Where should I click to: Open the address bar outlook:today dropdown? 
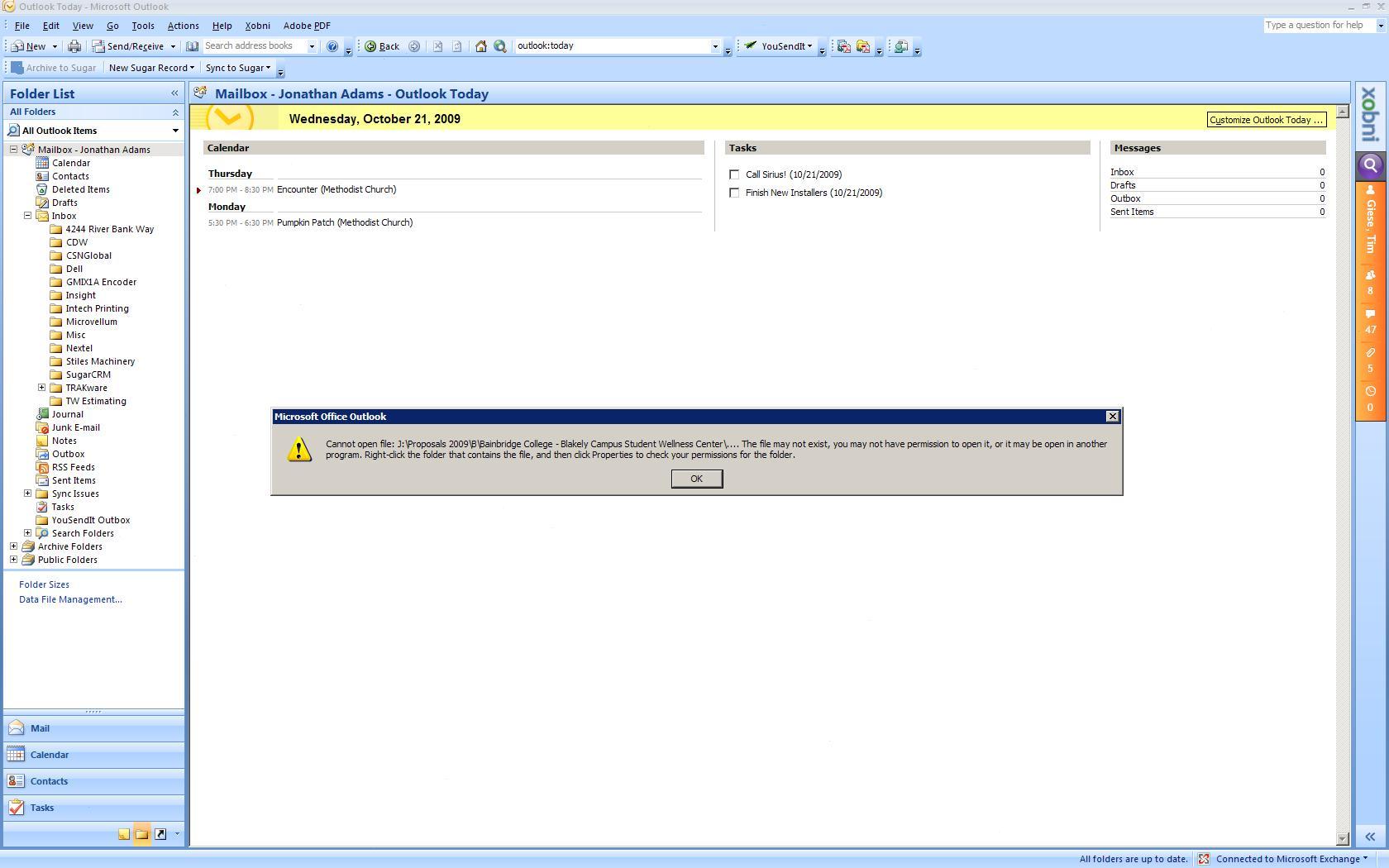[715, 46]
